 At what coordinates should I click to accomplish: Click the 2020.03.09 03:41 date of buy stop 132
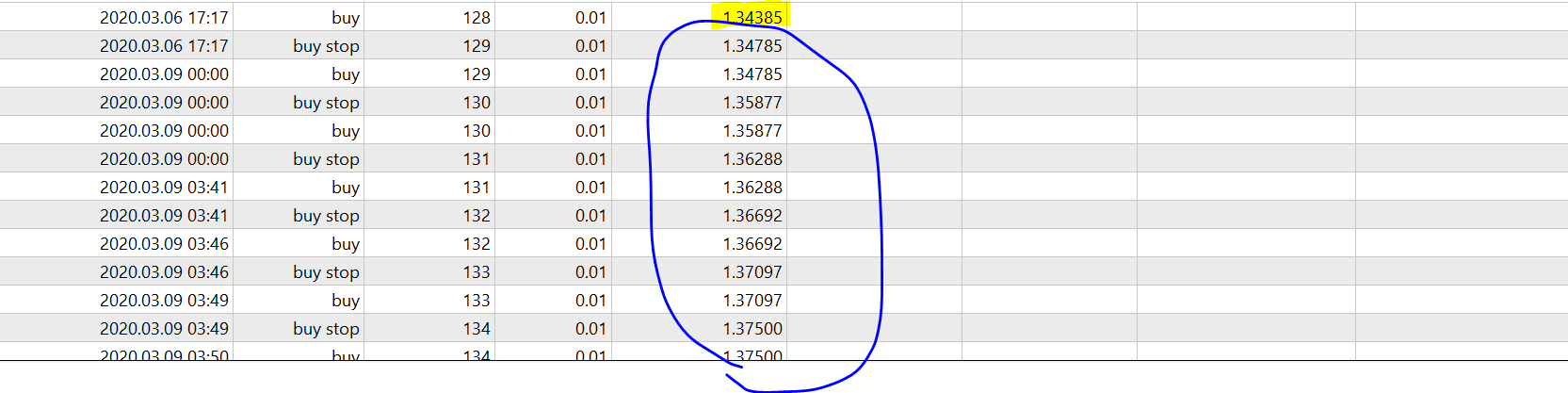pos(164,215)
